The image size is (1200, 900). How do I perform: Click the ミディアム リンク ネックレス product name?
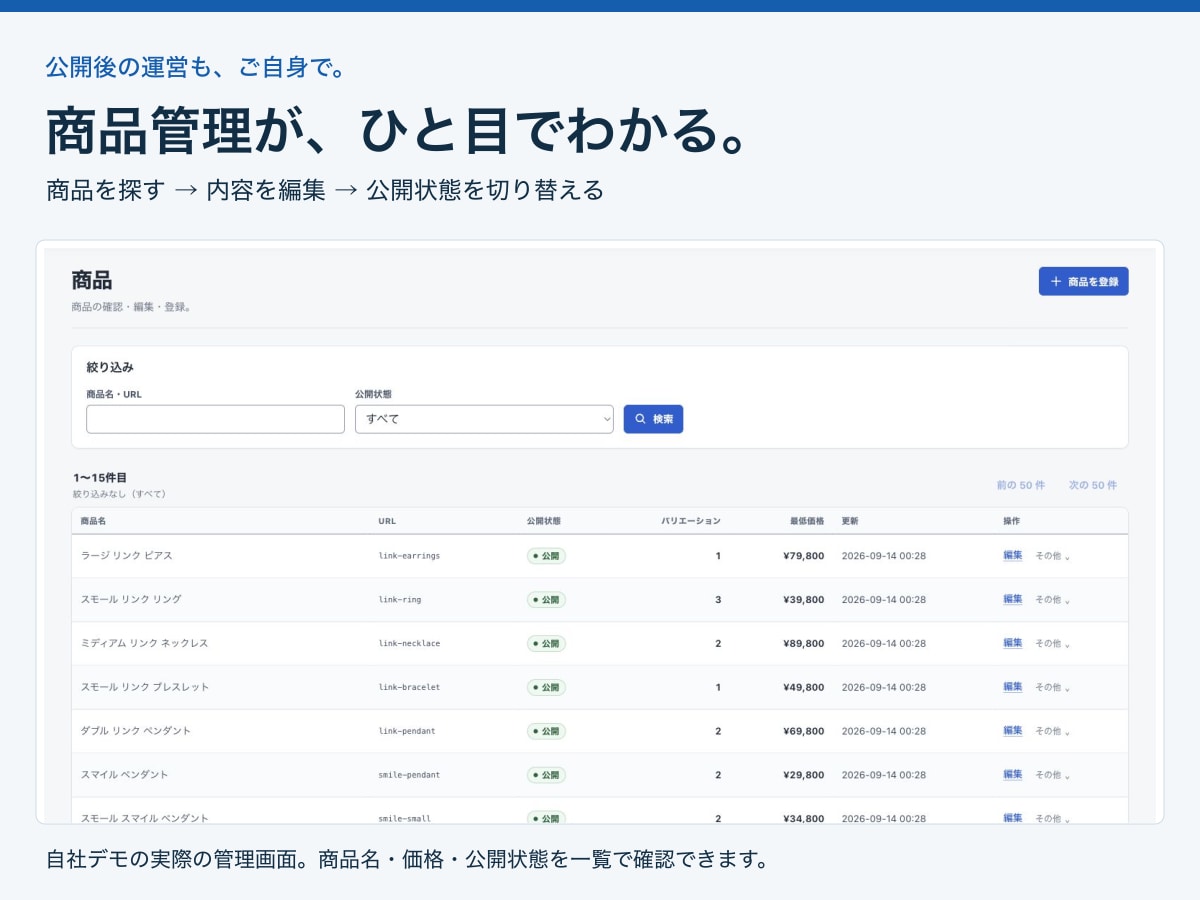coord(144,644)
